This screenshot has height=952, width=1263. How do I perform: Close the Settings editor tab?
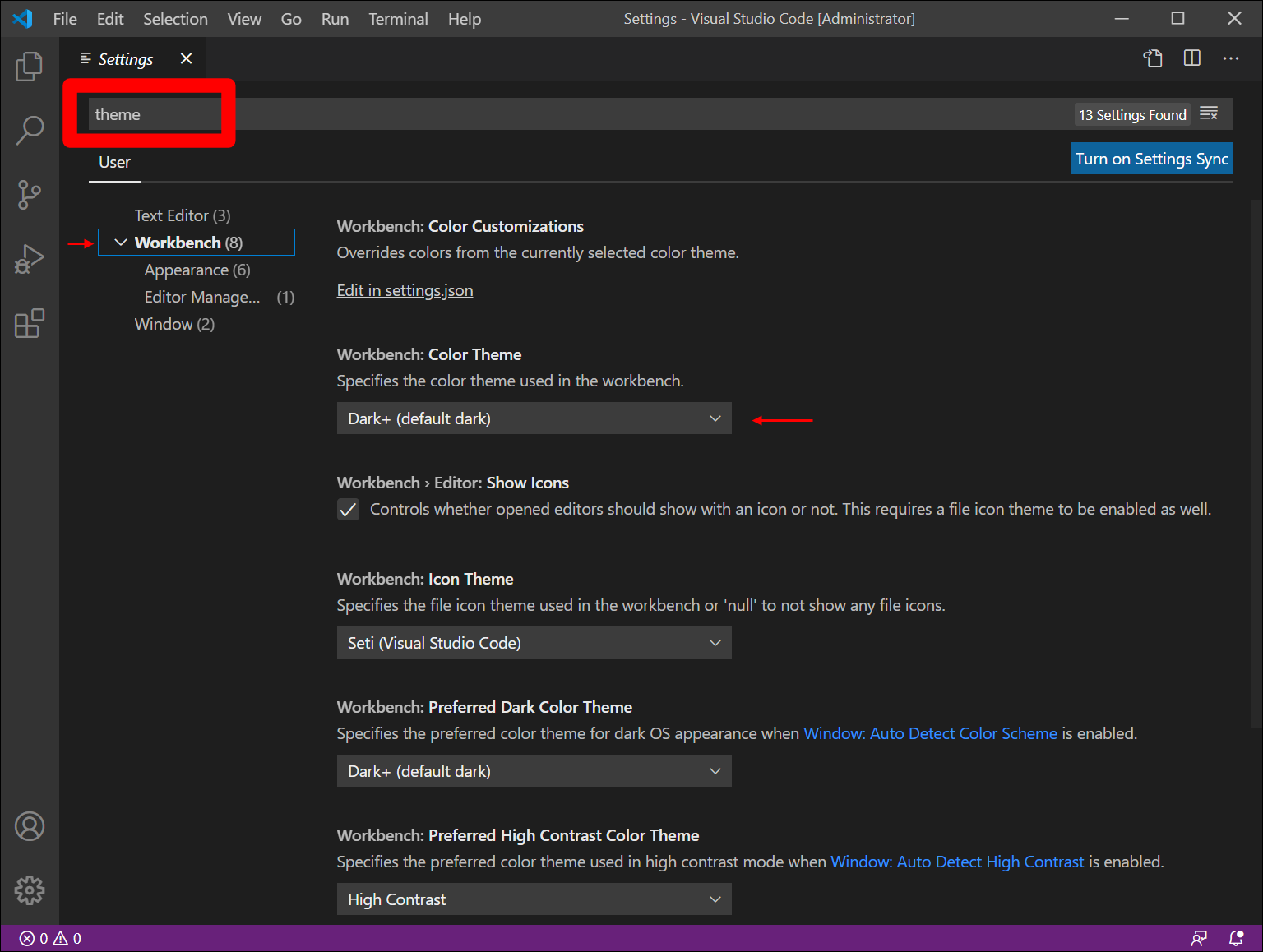pos(187,58)
